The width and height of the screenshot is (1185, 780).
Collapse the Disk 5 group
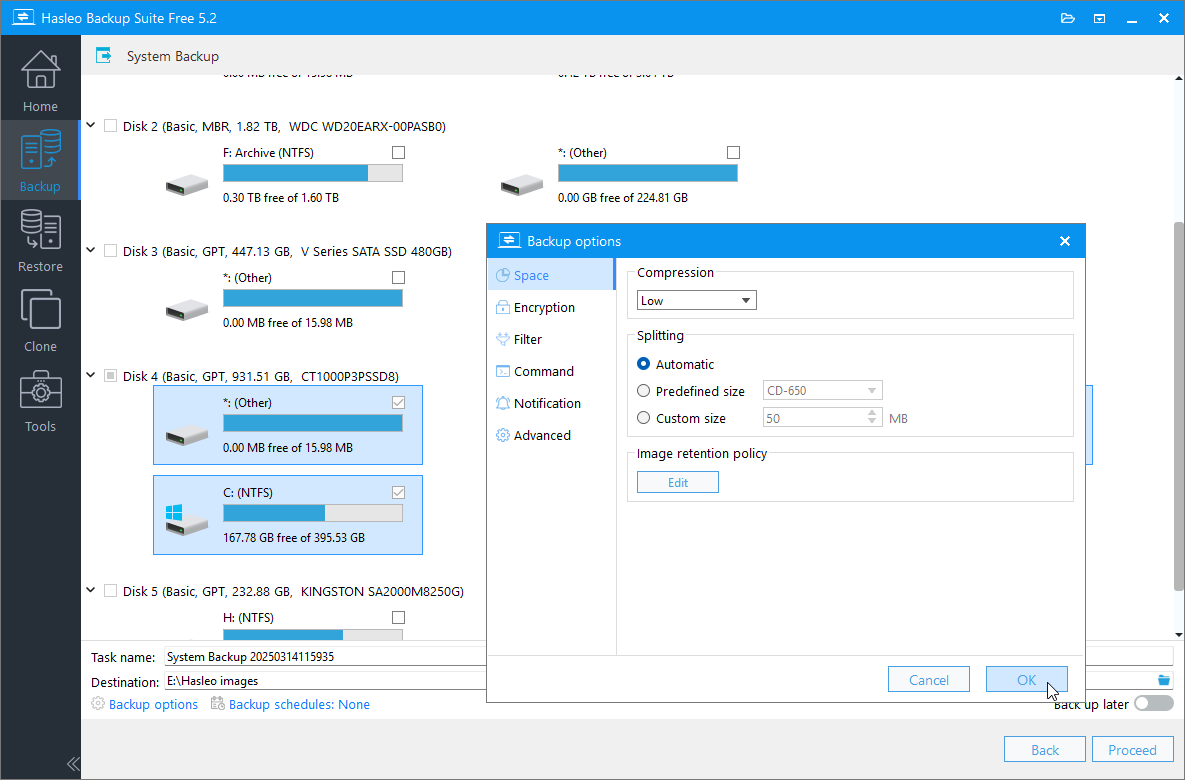click(91, 590)
